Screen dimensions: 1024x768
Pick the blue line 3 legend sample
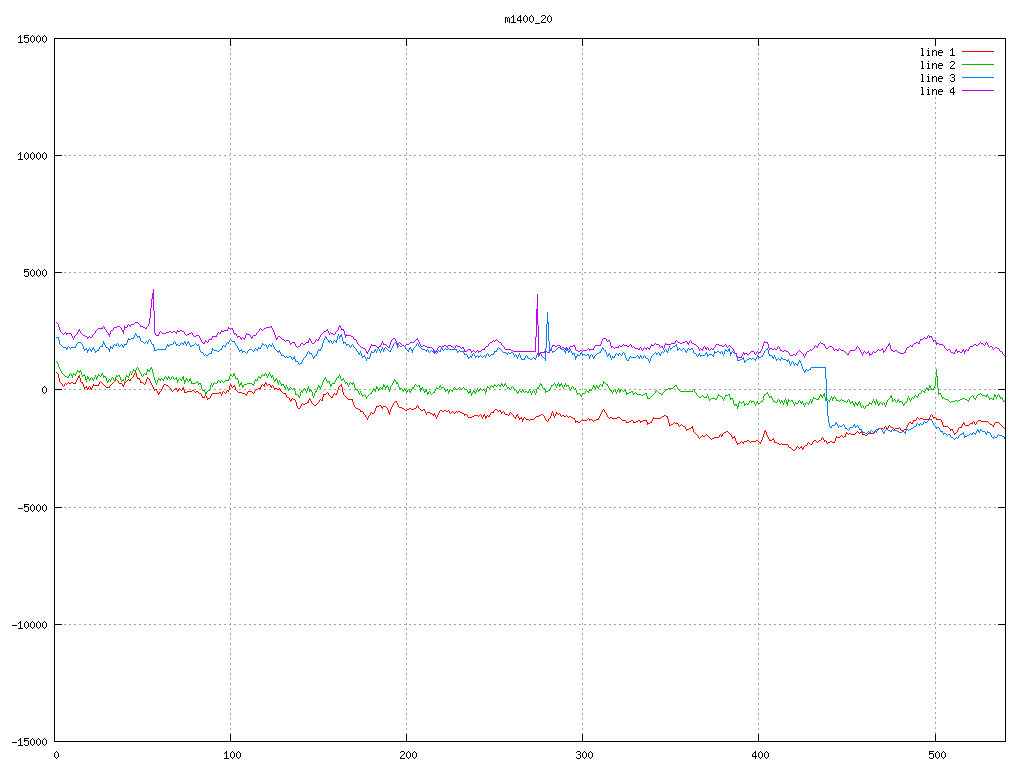[979, 78]
